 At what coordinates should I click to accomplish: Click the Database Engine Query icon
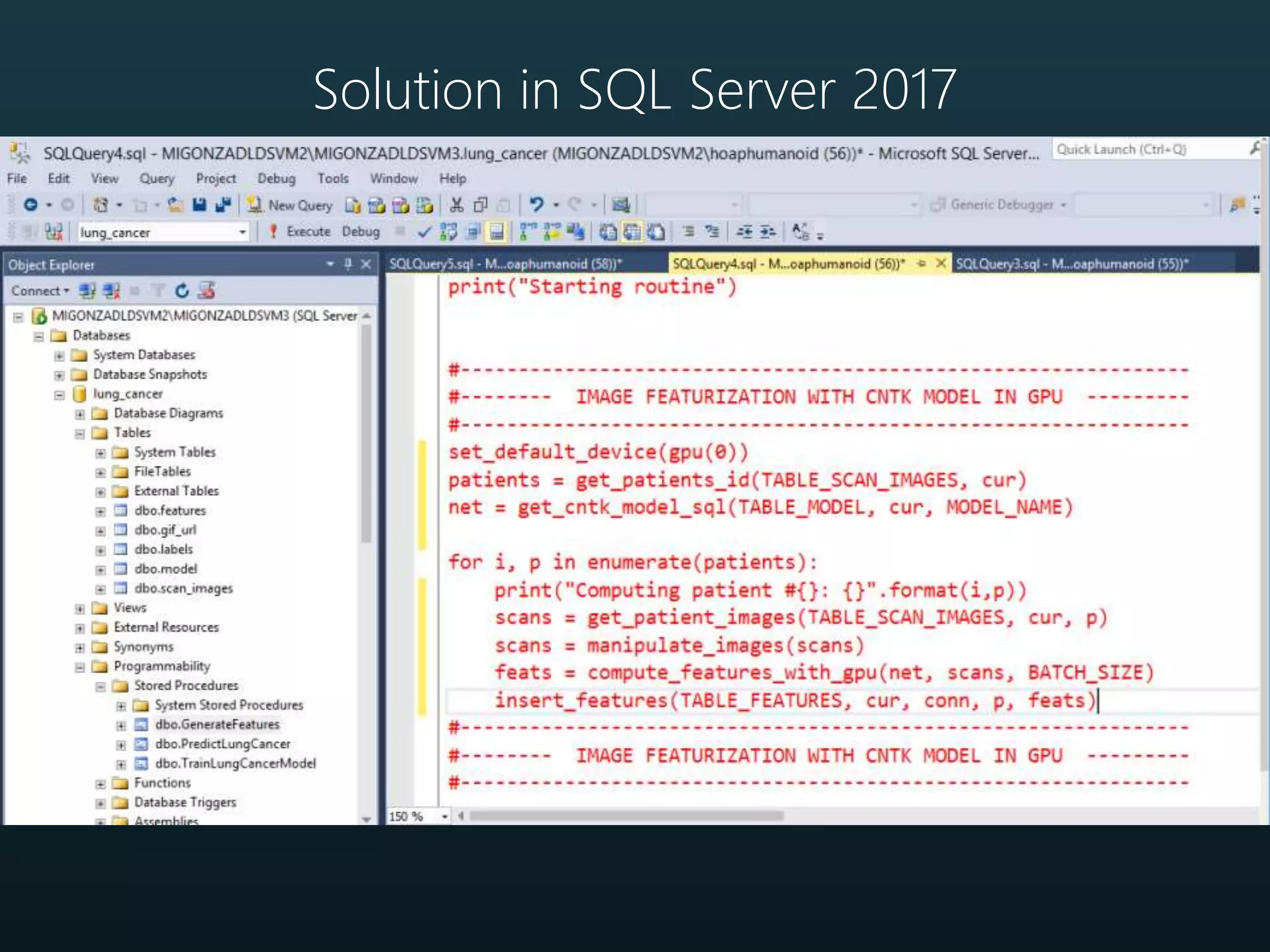click(353, 205)
